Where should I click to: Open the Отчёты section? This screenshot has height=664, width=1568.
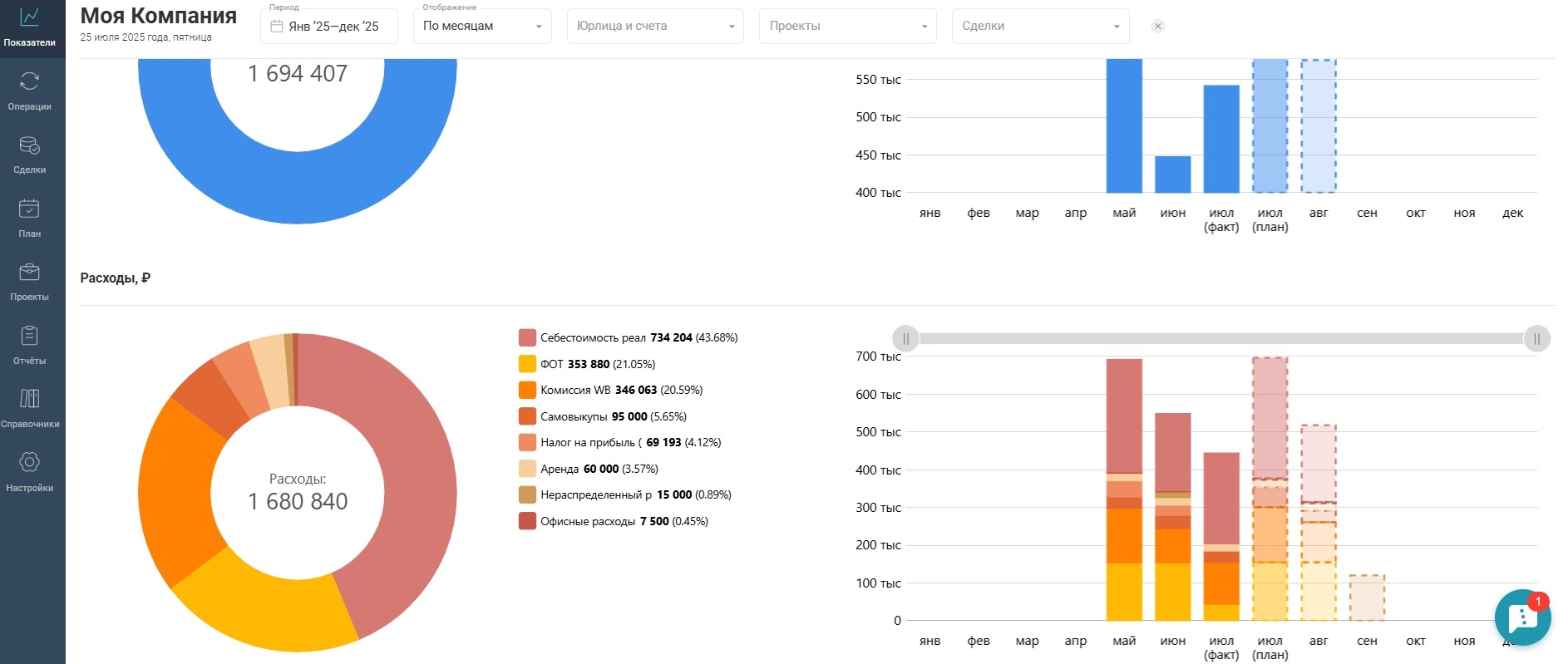pos(30,345)
